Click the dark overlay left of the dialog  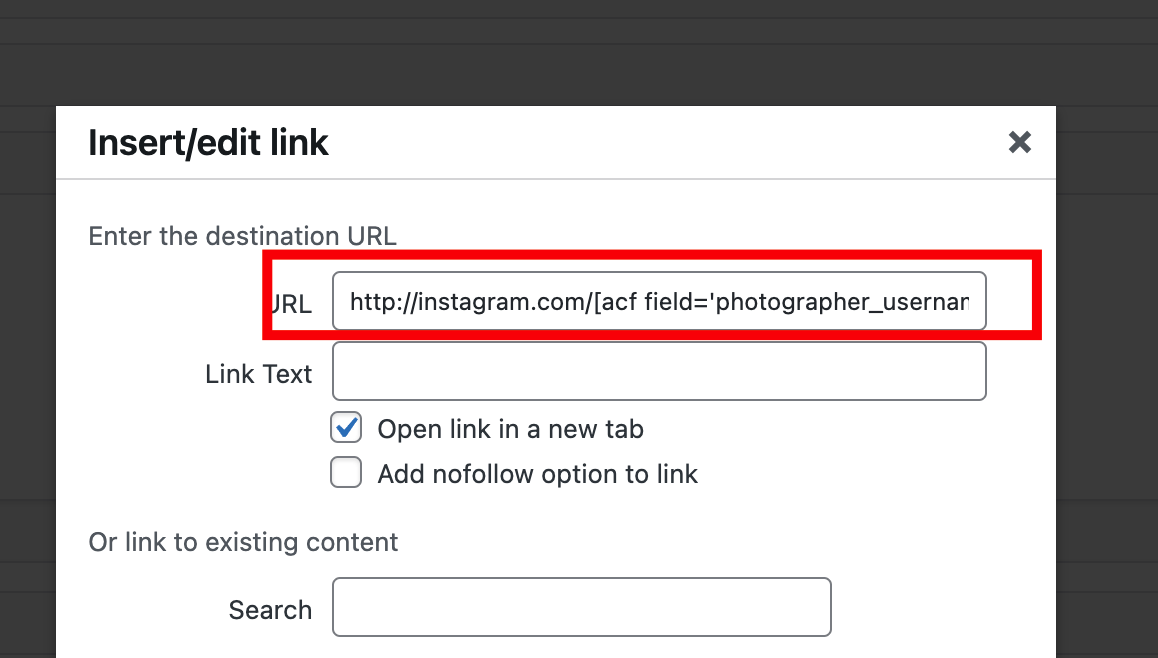click(x=27, y=380)
